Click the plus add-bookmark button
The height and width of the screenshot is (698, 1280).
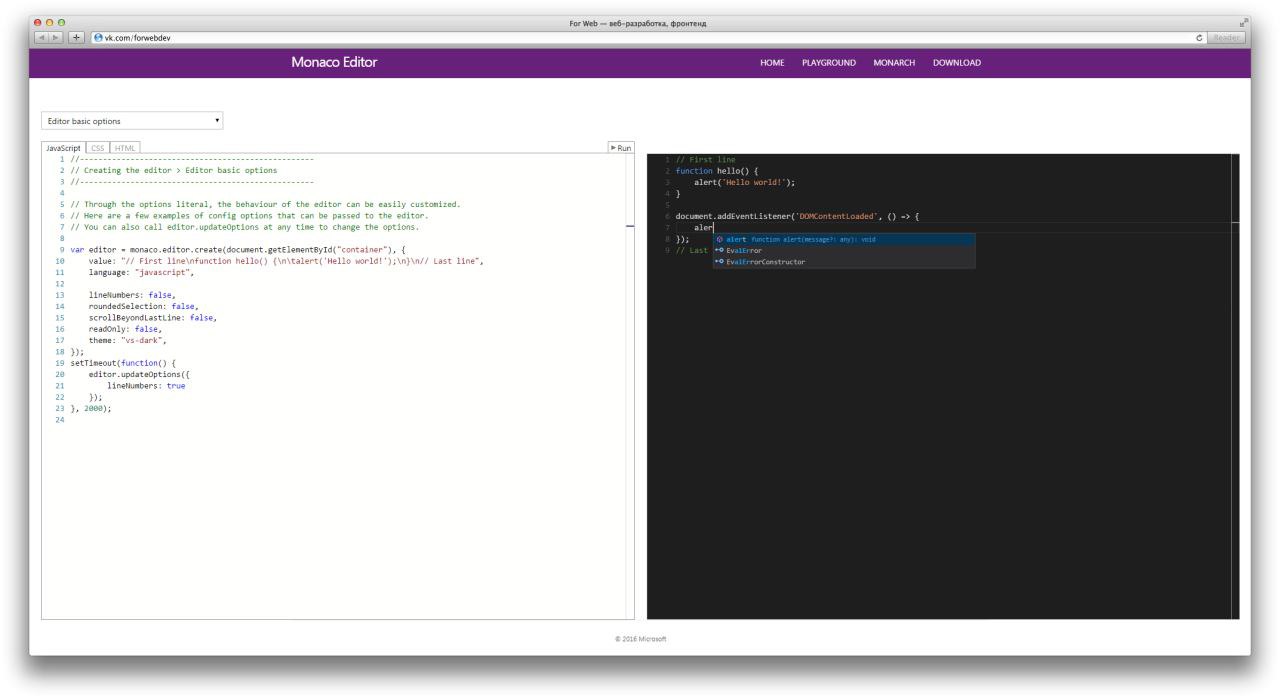[x=74, y=37]
